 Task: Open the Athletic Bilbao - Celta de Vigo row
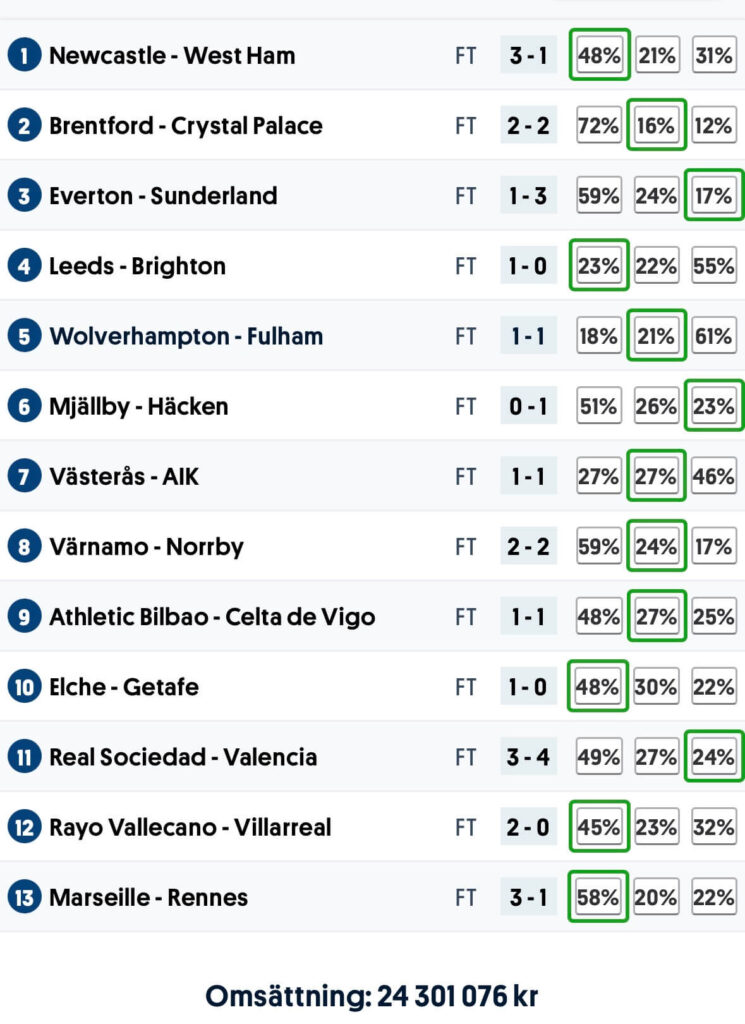point(372,616)
